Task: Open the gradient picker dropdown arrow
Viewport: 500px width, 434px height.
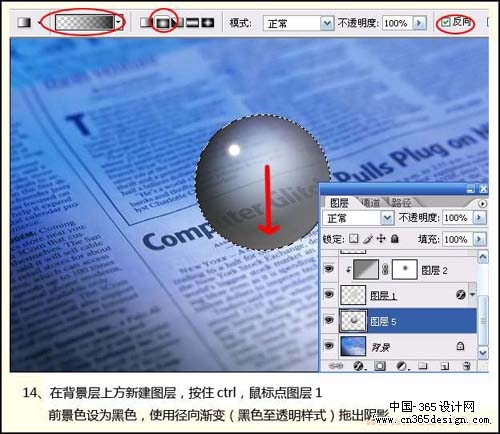Action: (118, 22)
